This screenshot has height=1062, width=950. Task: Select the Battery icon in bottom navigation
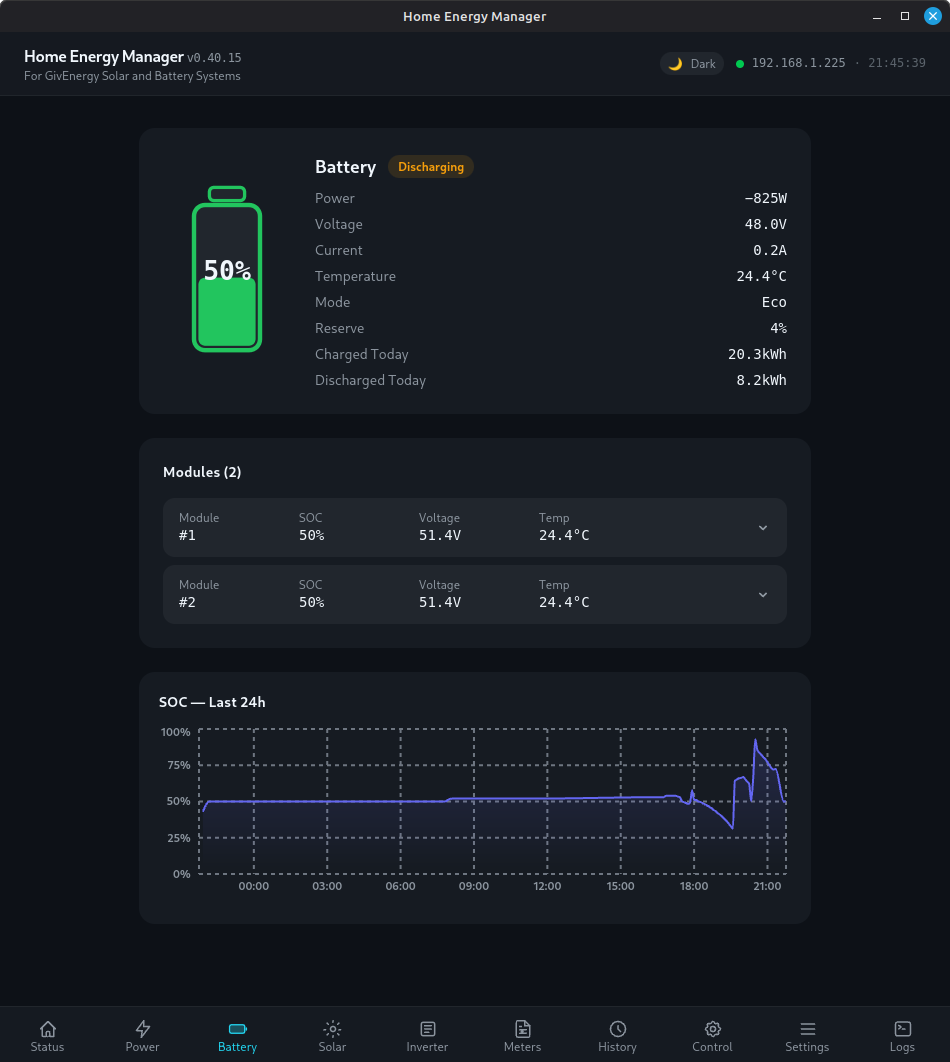click(238, 1029)
